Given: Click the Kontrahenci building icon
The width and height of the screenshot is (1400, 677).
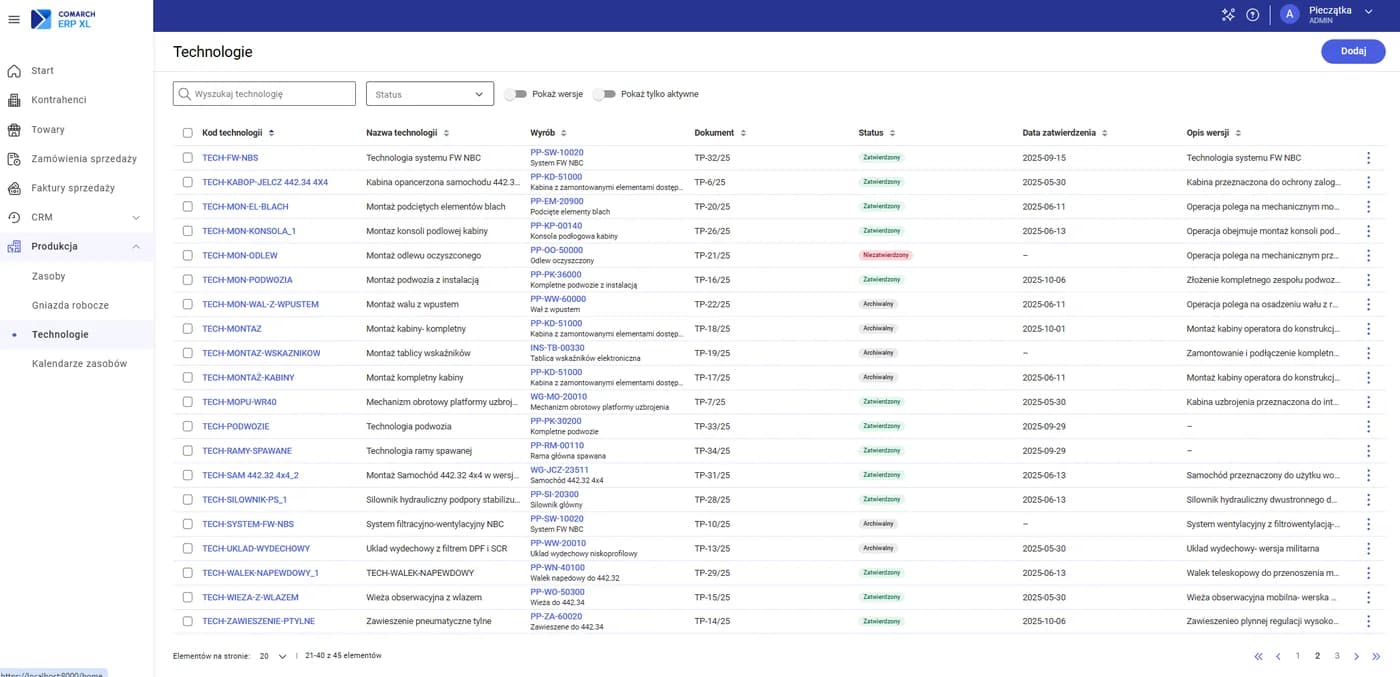Looking at the screenshot, I should (14, 100).
